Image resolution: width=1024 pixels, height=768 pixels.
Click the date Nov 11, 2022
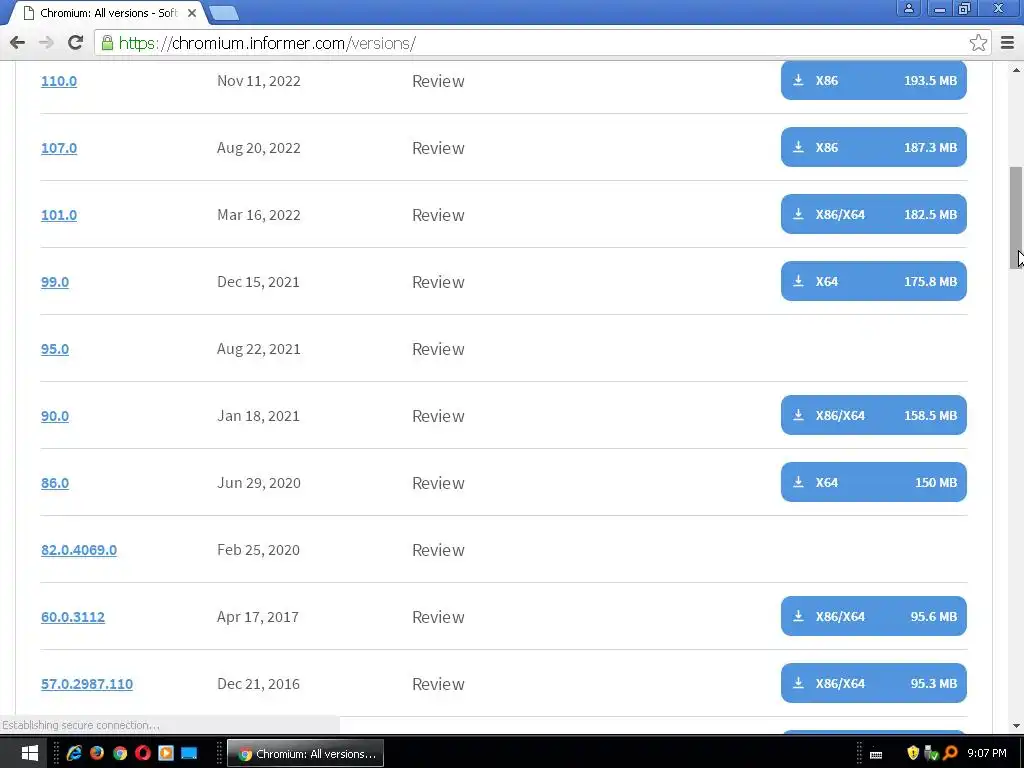tap(259, 81)
